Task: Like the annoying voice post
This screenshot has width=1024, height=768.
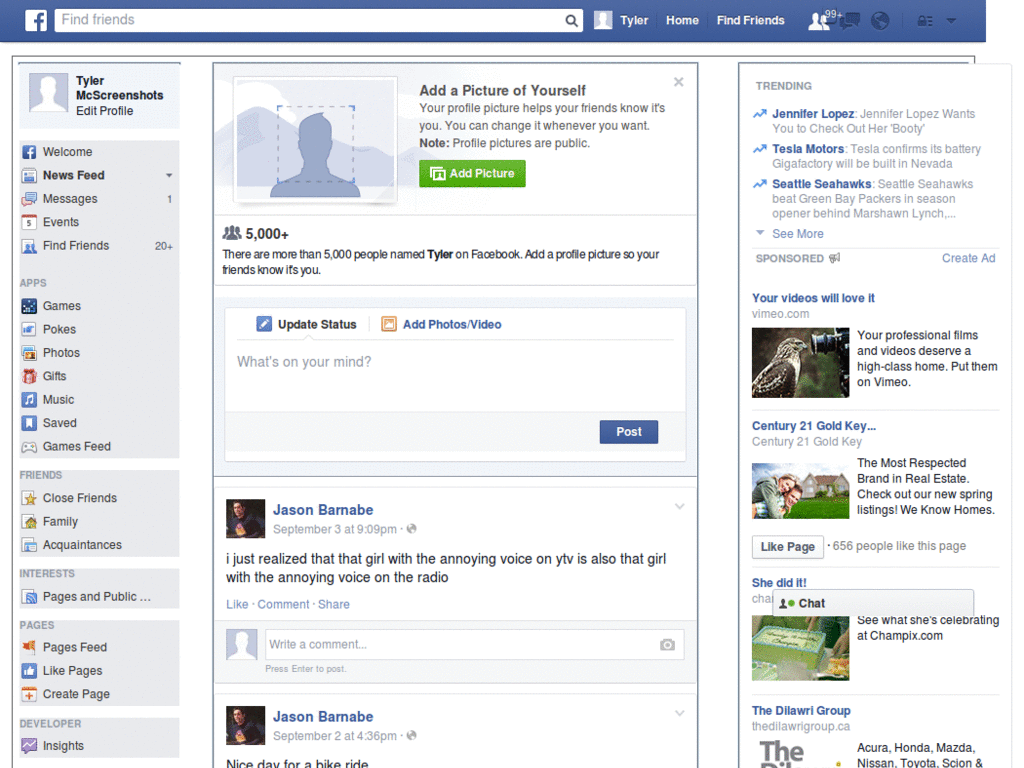Action: (x=237, y=605)
